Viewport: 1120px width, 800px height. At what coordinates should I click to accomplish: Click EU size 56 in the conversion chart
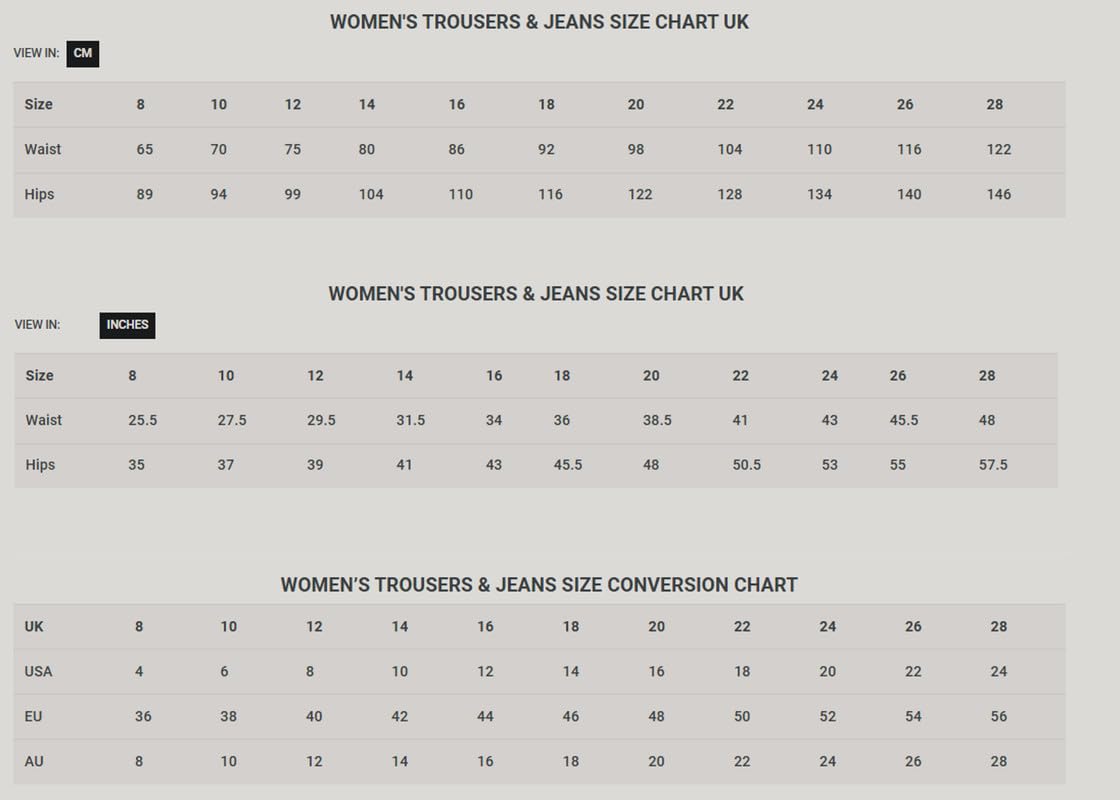[998, 716]
